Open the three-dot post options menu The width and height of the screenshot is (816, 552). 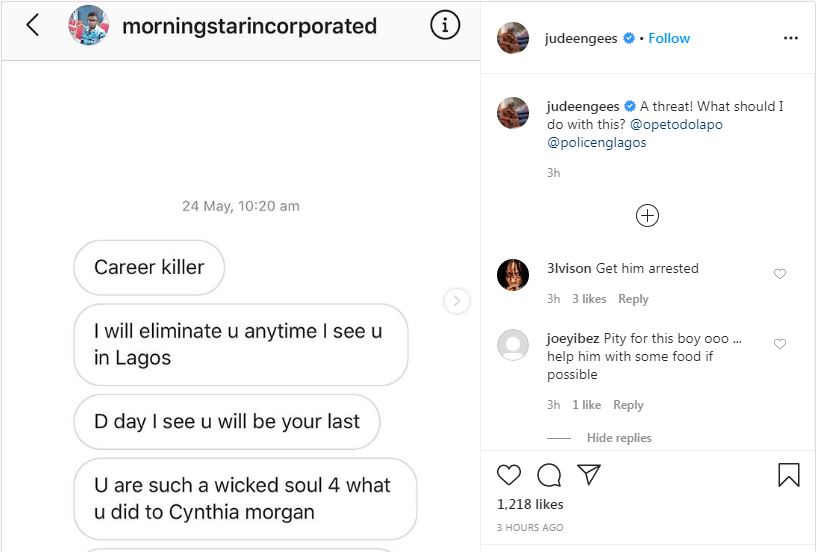pos(791,38)
